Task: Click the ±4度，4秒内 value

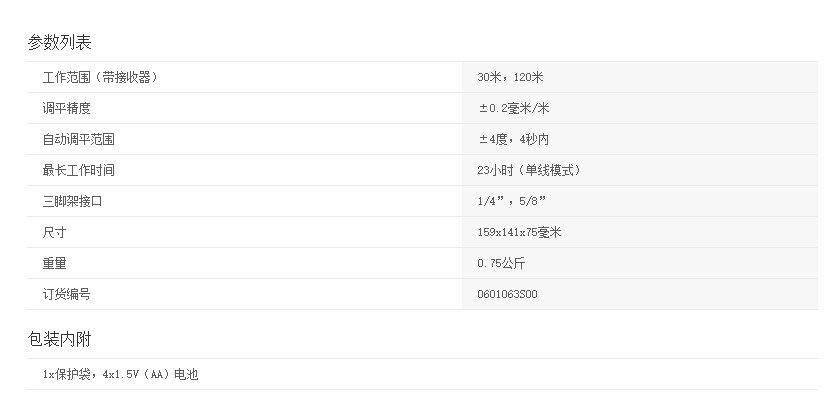Action: tap(513, 139)
